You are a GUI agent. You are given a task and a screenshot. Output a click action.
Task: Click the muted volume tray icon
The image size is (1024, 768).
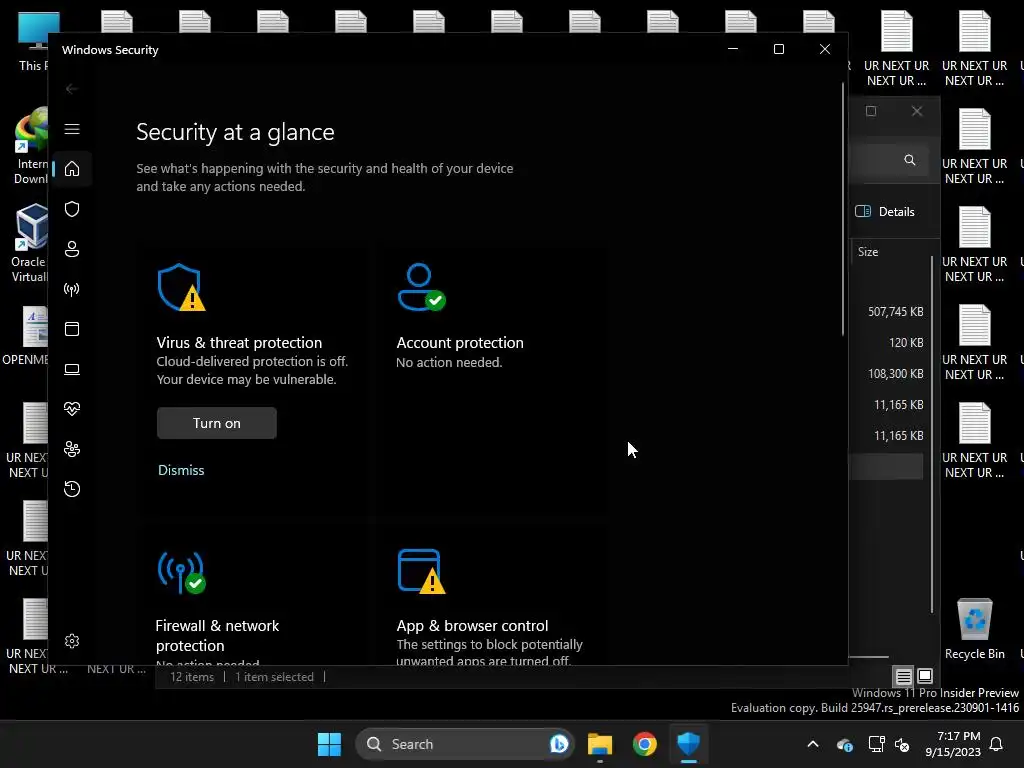click(x=903, y=744)
